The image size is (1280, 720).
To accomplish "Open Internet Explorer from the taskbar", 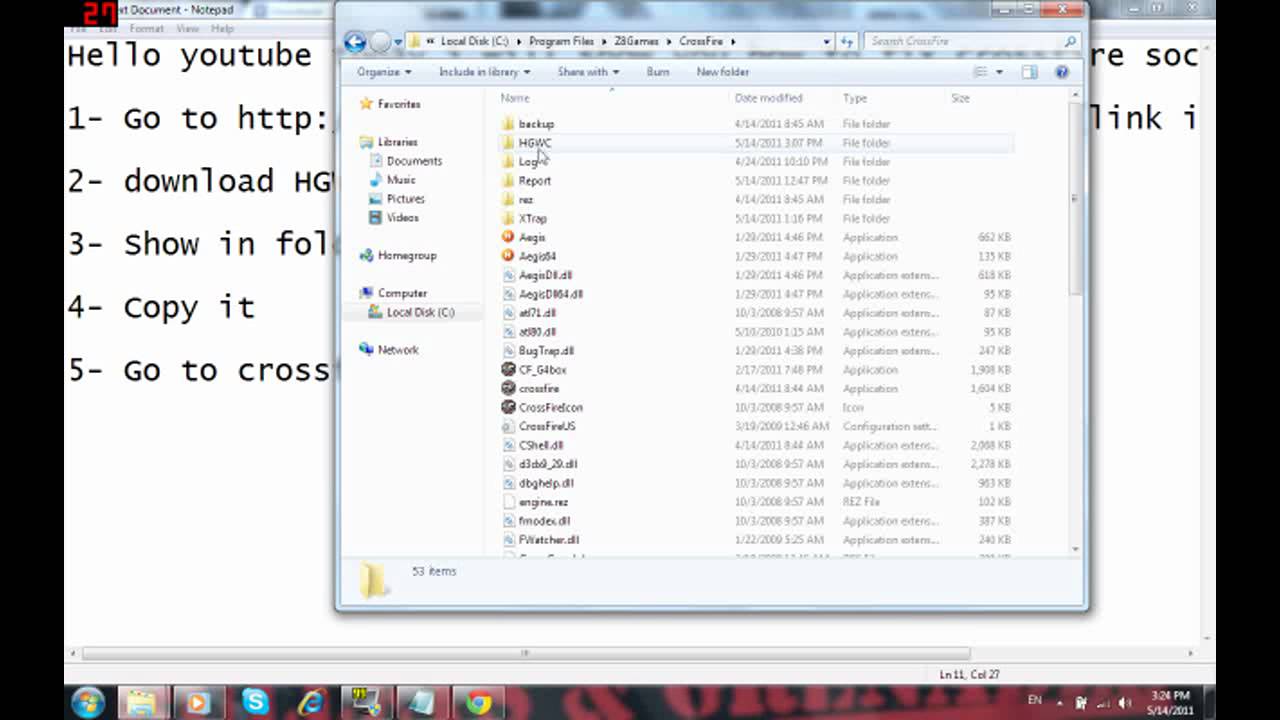I will (x=311, y=702).
